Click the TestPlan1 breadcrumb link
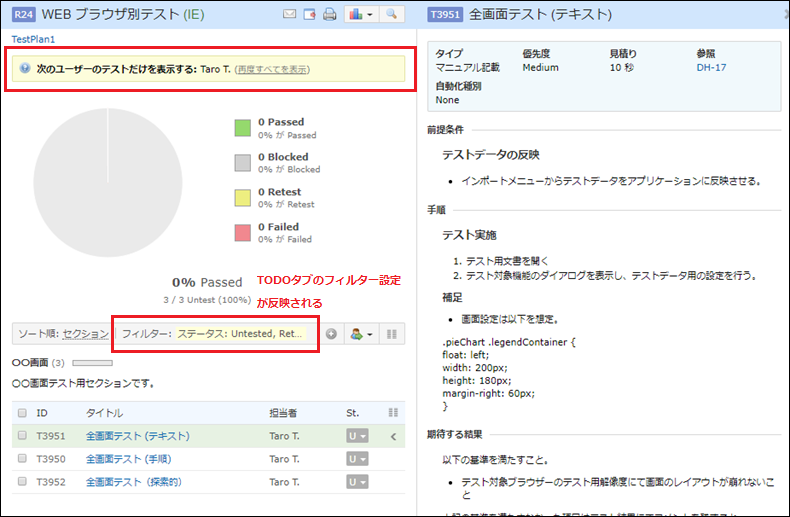Image resolution: width=790 pixels, height=517 pixels. pos(33,39)
